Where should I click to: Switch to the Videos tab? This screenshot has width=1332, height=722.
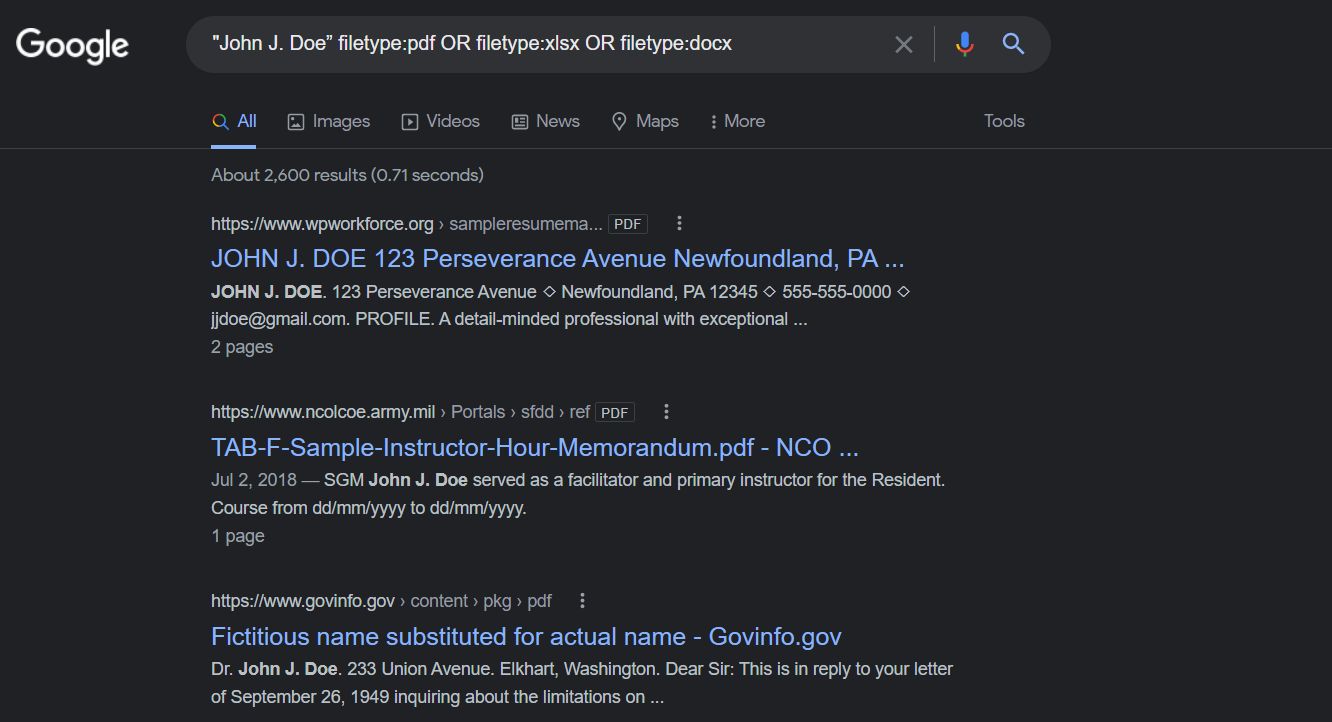click(441, 121)
